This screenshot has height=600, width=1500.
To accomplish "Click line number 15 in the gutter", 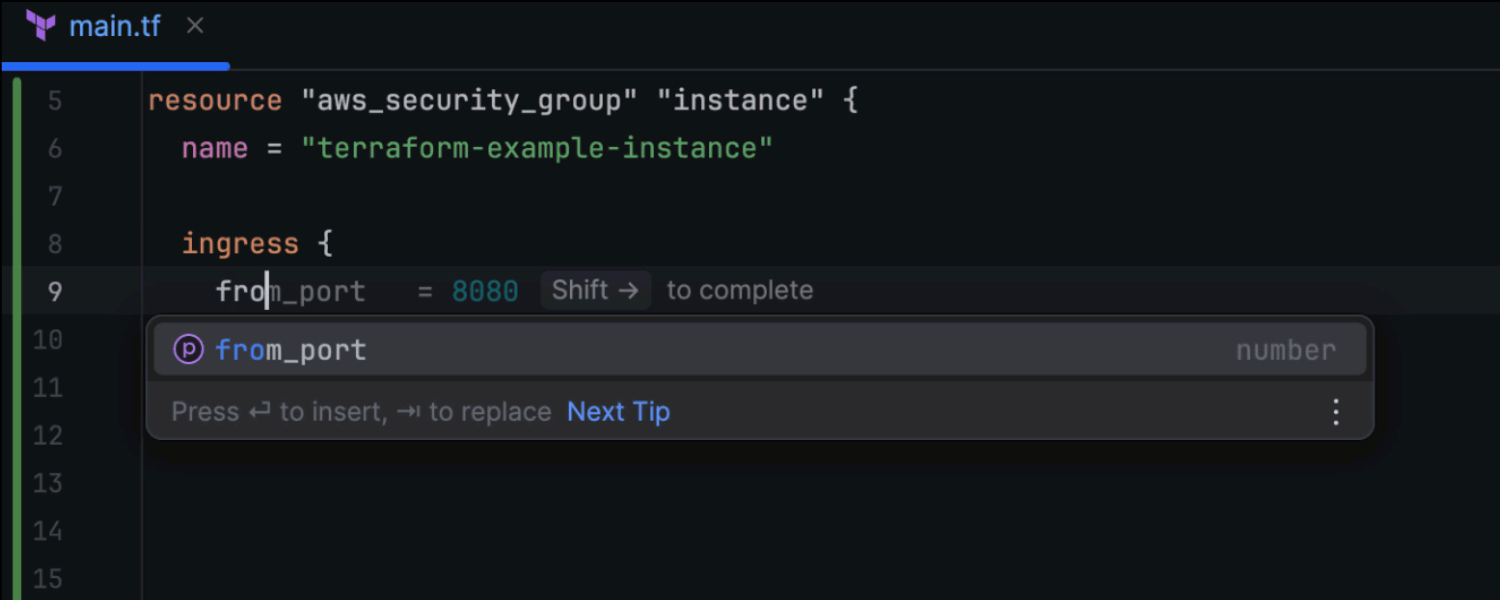I will tap(48, 579).
